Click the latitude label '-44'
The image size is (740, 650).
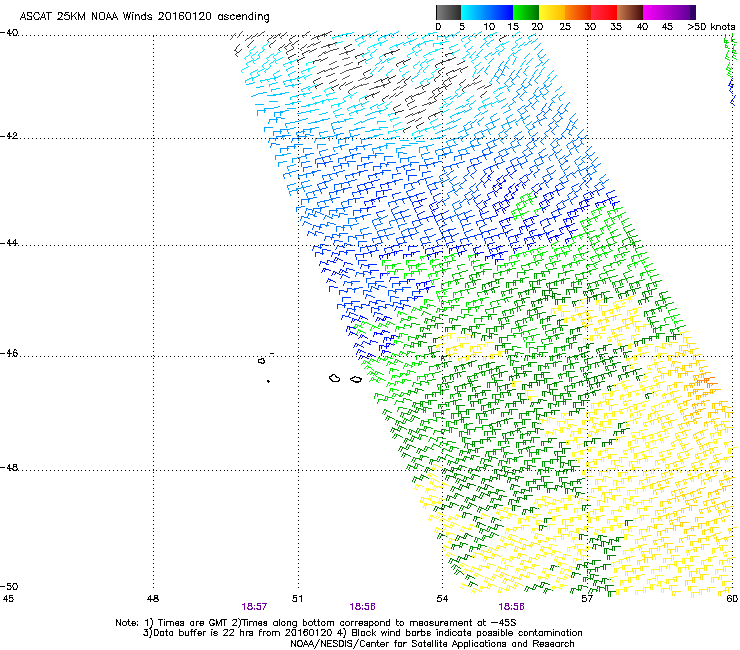click(x=9, y=243)
